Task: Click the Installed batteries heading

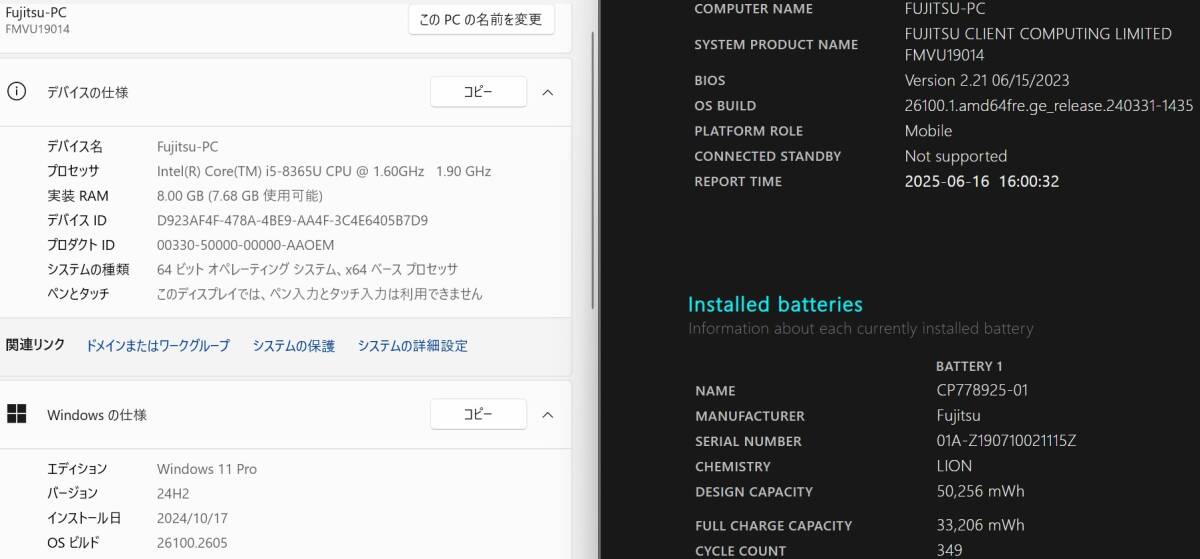Action: tap(775, 304)
